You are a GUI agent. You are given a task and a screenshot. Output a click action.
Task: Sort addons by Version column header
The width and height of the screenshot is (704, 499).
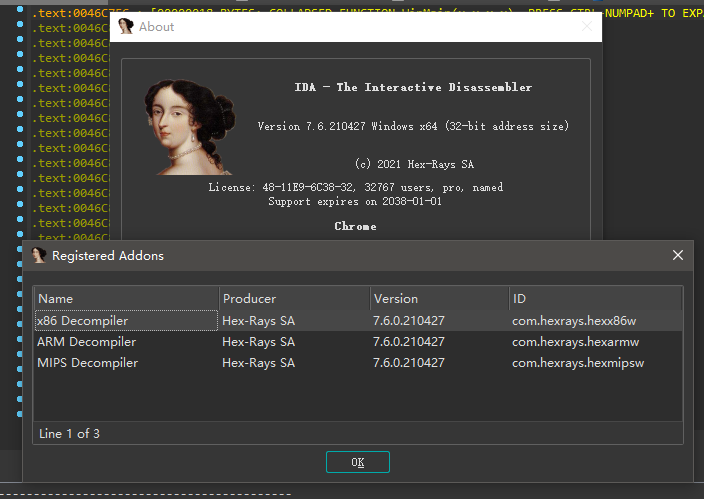coord(440,299)
